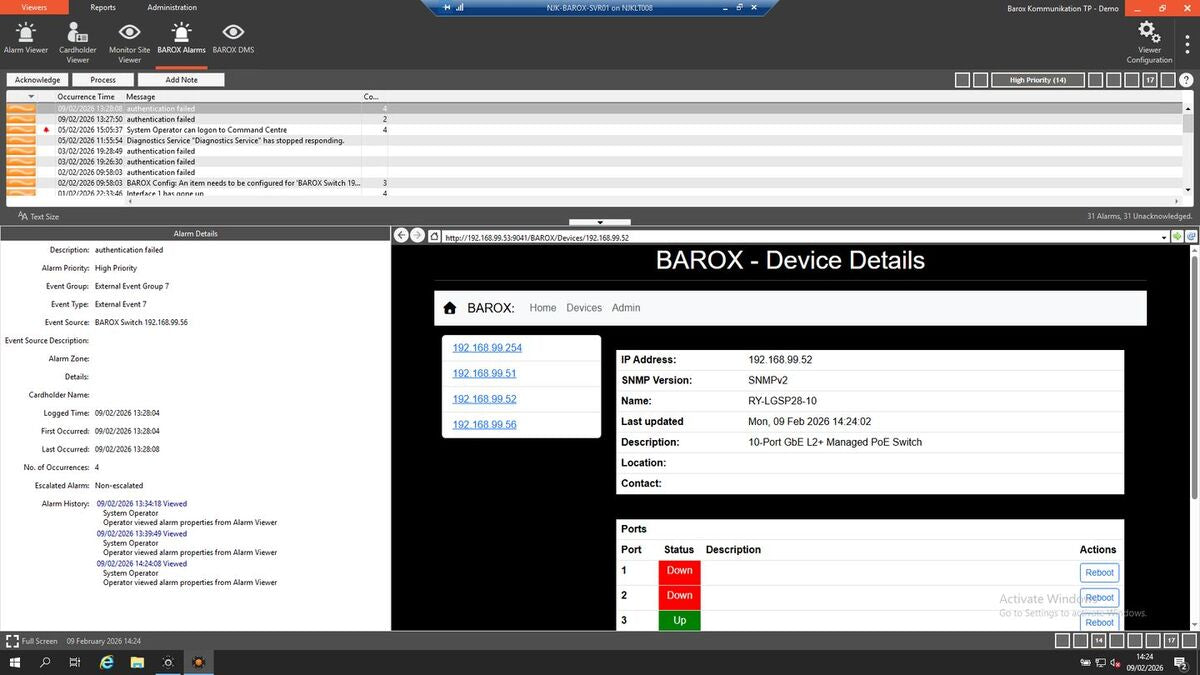Click the orange app icon on taskbar
Screen dimensions: 1200x675
[199, 662]
